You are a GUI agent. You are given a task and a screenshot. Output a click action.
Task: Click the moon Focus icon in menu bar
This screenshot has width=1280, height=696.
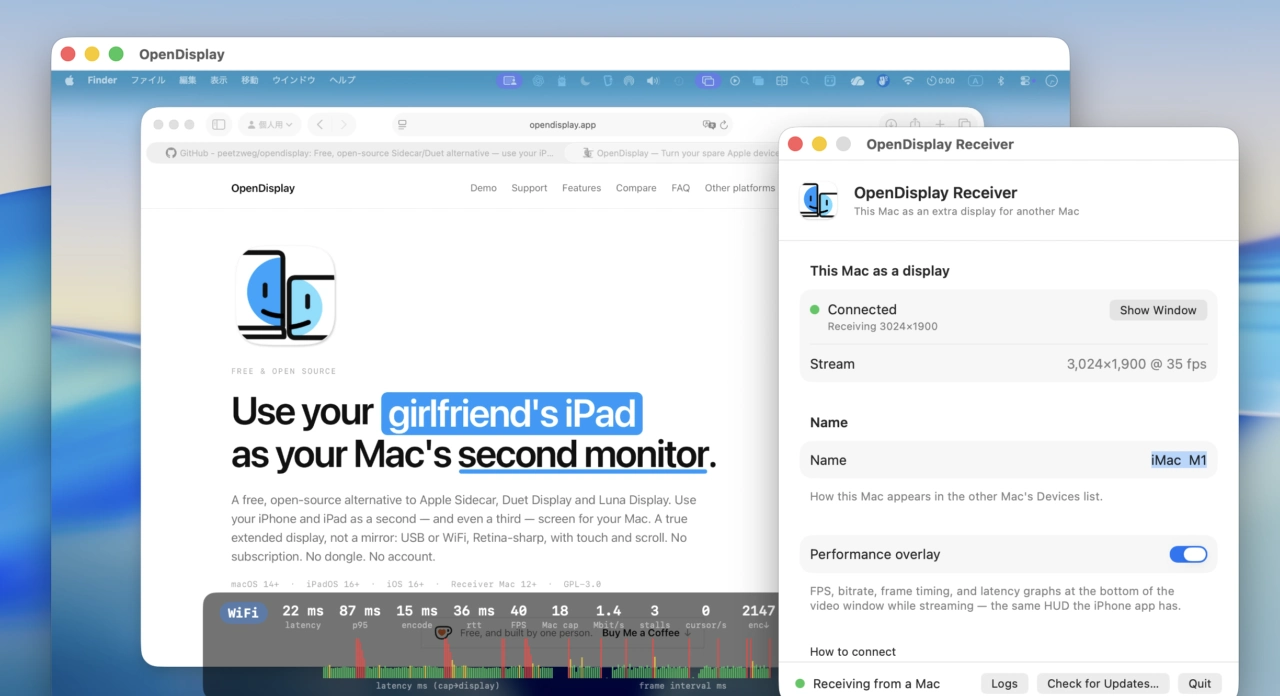(584, 81)
